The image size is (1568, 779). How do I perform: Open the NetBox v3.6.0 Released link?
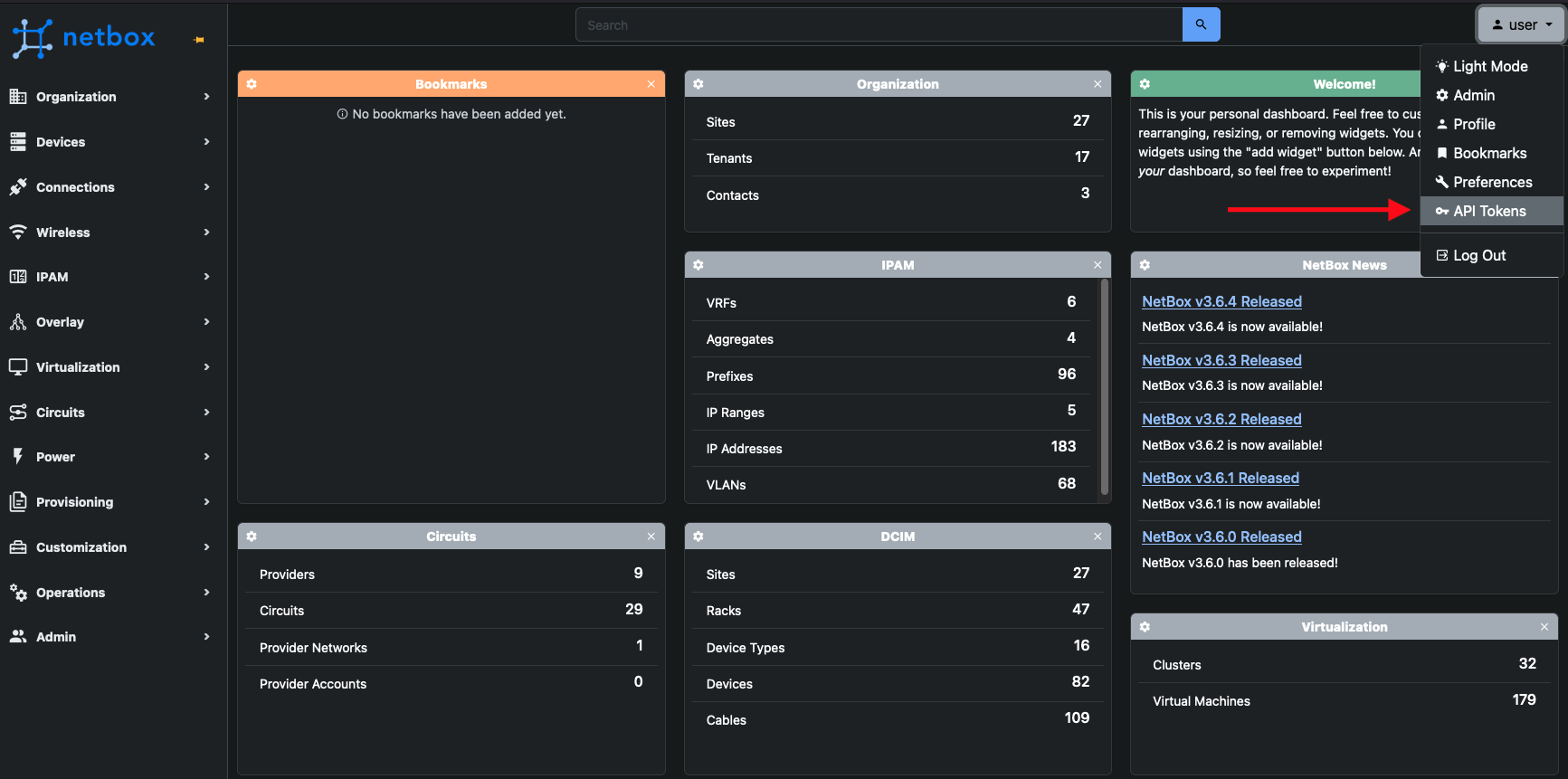point(1221,537)
